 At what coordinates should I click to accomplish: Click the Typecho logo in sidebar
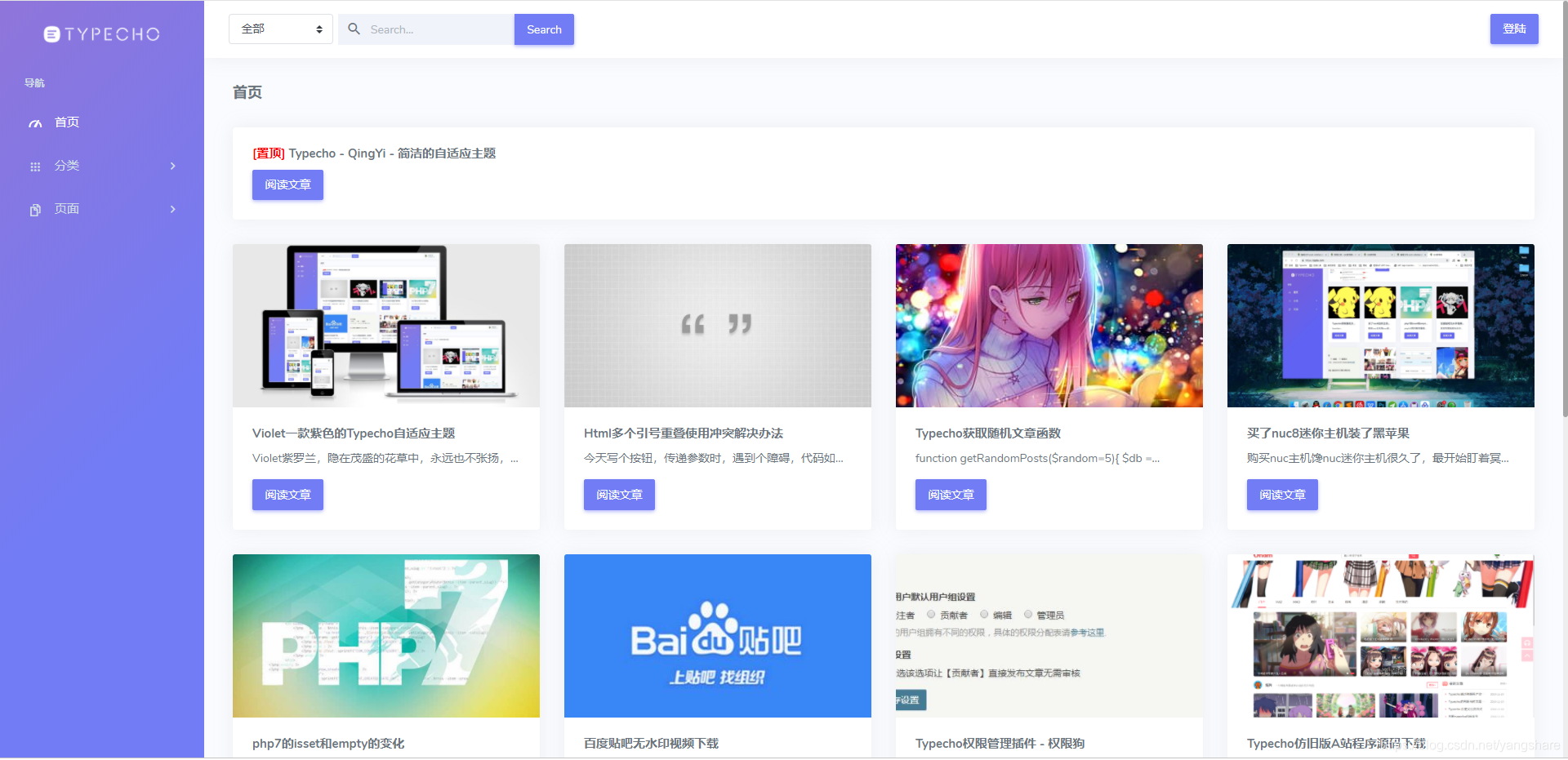tap(102, 34)
